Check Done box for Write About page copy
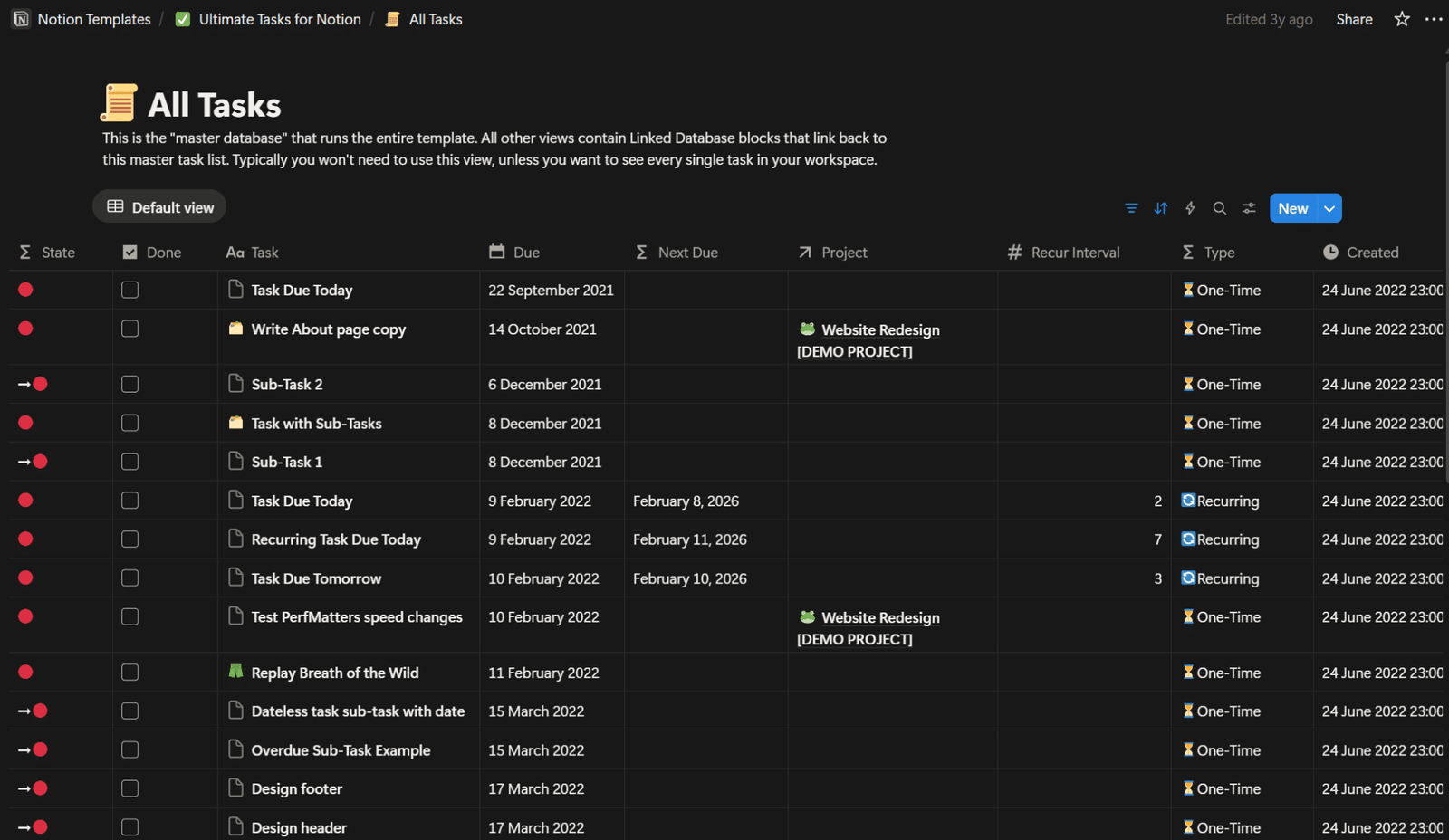The width and height of the screenshot is (1449, 840). 130,329
